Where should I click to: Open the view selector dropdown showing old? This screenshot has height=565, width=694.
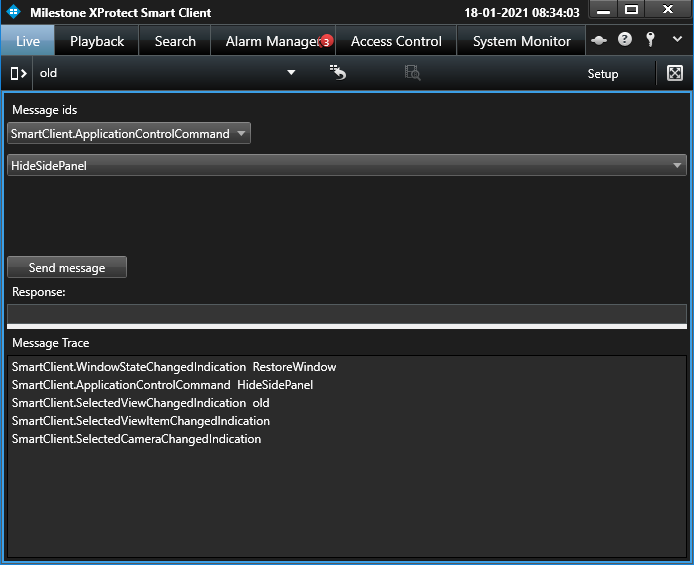(167, 73)
